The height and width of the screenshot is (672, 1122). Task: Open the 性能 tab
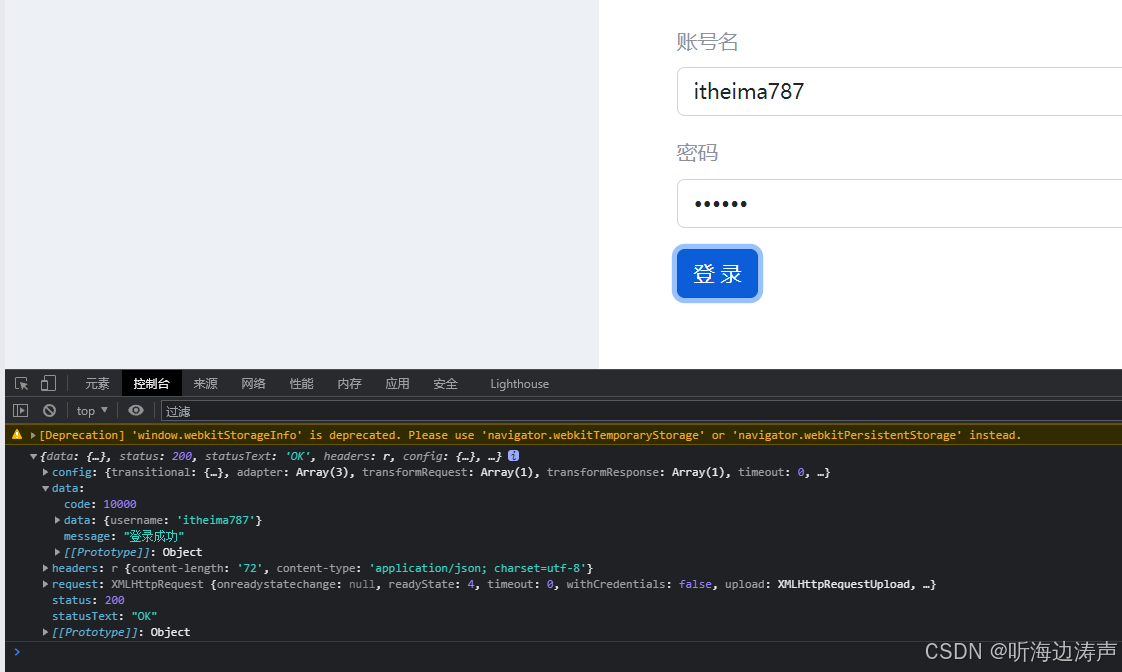(x=301, y=384)
